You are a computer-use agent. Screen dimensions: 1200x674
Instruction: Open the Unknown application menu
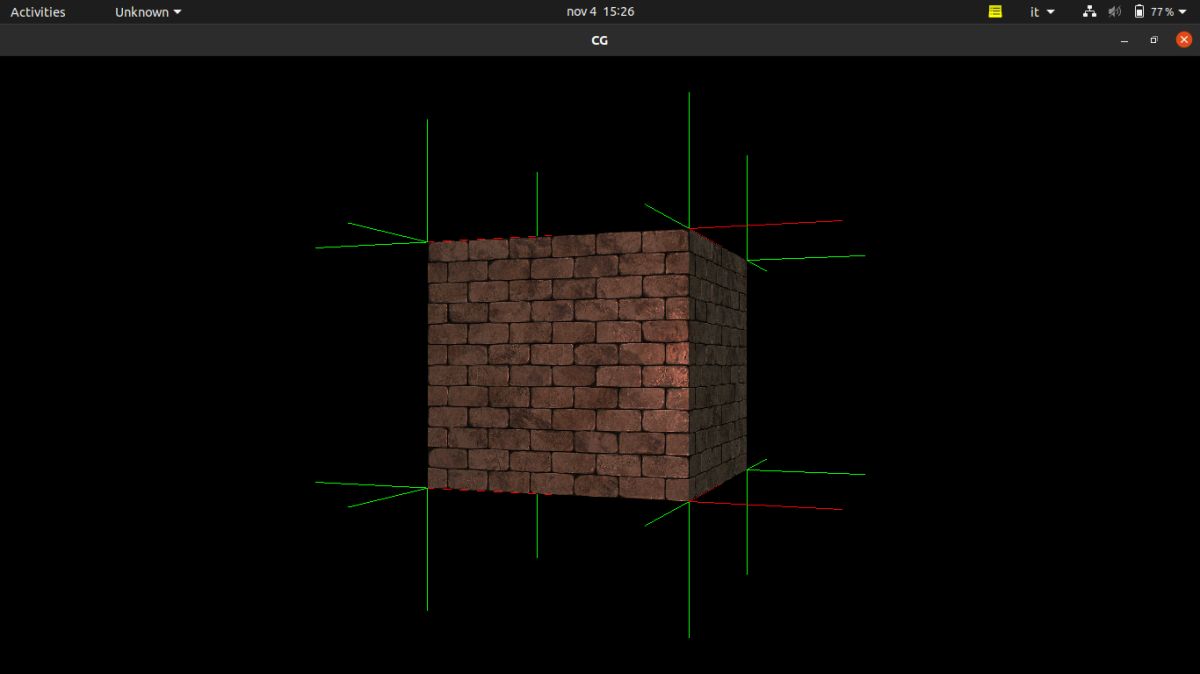[148, 12]
